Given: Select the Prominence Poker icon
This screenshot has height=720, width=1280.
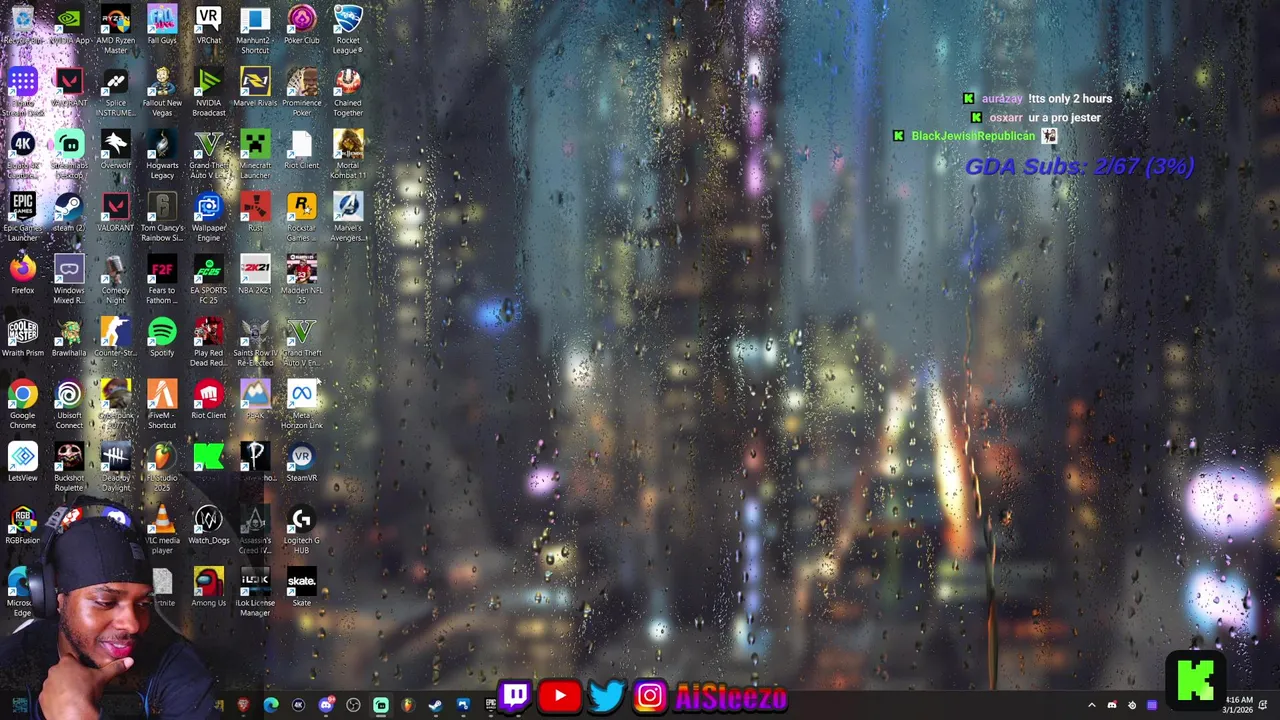Looking at the screenshot, I should tap(301, 92).
